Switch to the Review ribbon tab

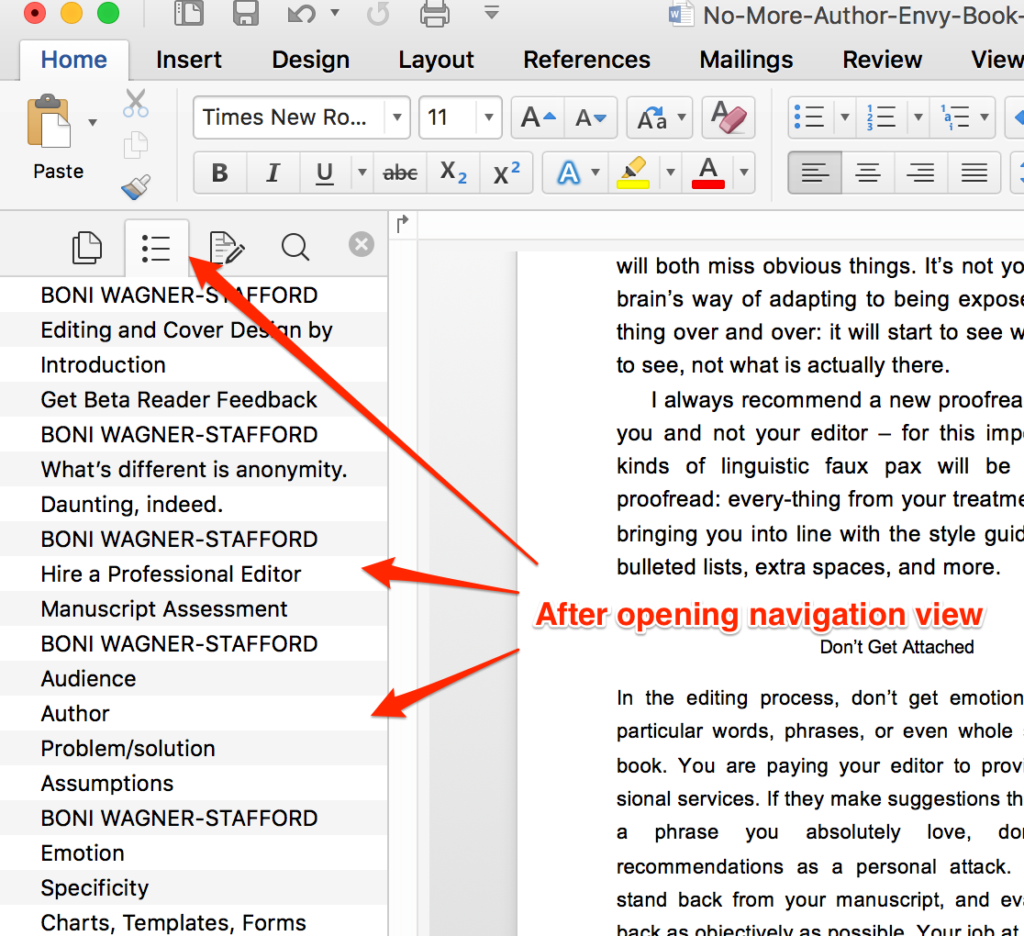[x=882, y=59]
